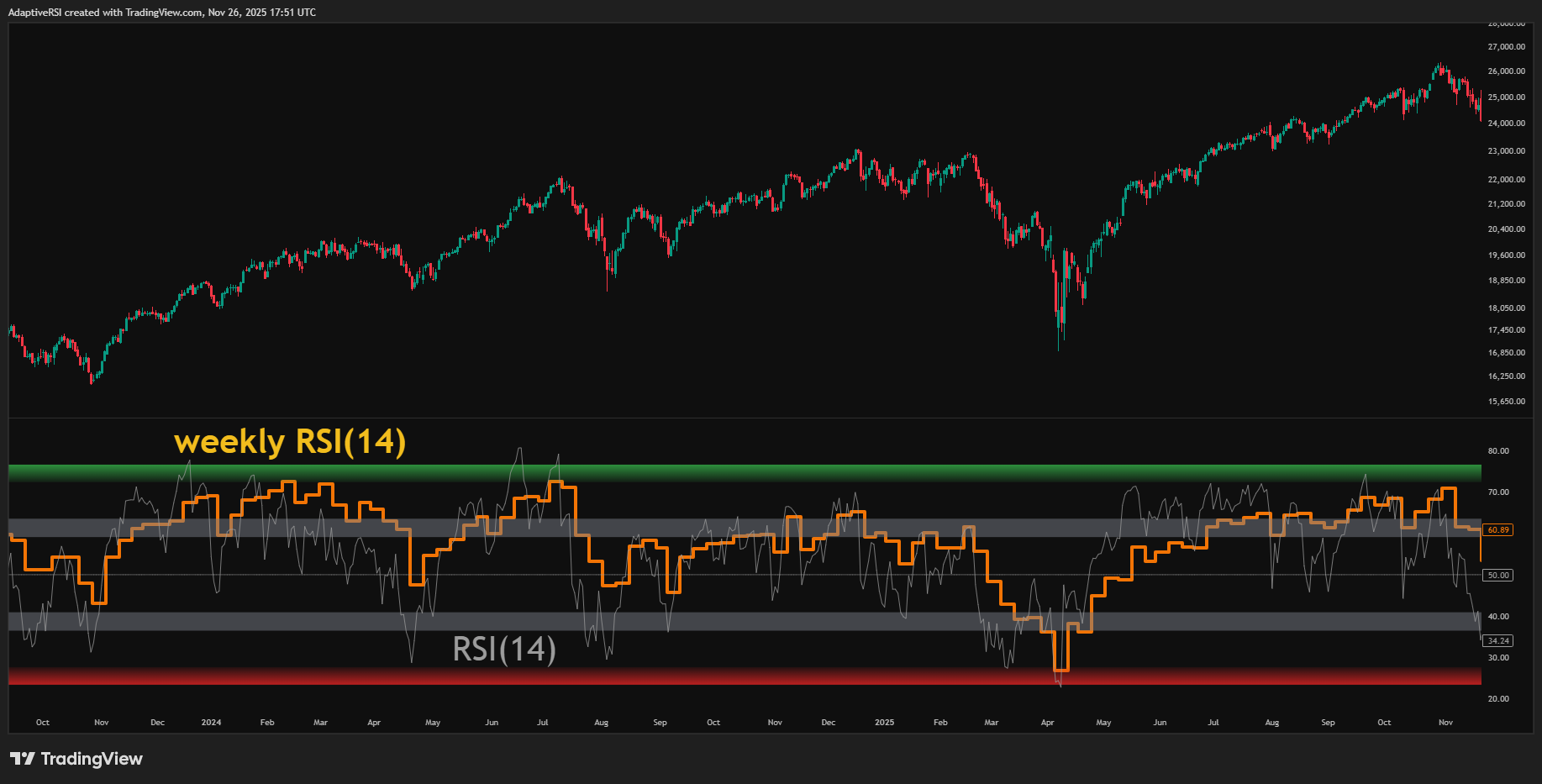The image size is (1542, 784).
Task: Click the 23,000.00 price axis label
Action: 1506,151
